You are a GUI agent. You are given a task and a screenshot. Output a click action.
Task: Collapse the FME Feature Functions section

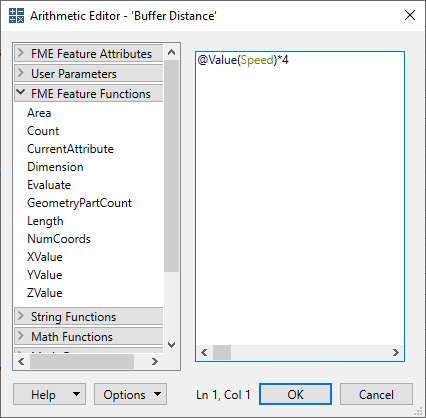coord(89,93)
